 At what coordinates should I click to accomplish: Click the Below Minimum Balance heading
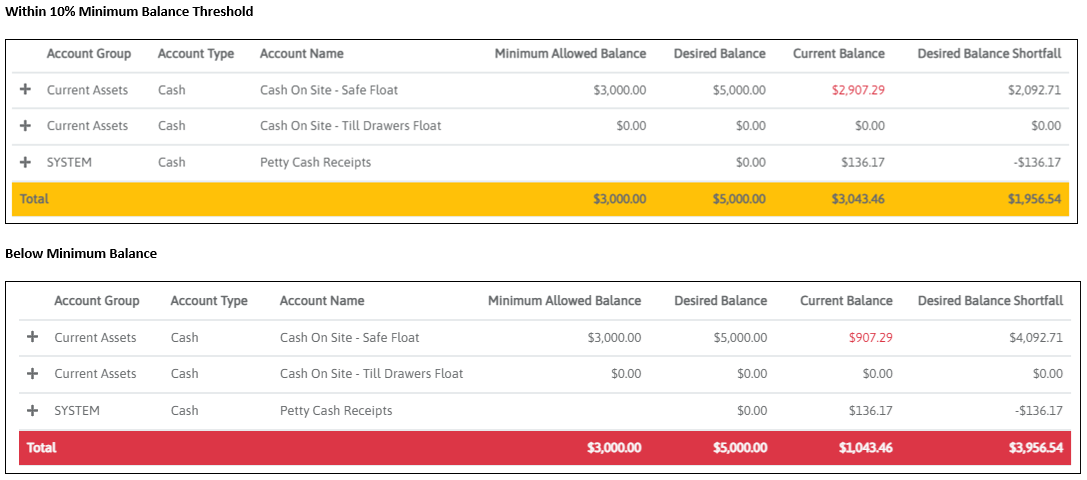pyautogui.click(x=81, y=254)
